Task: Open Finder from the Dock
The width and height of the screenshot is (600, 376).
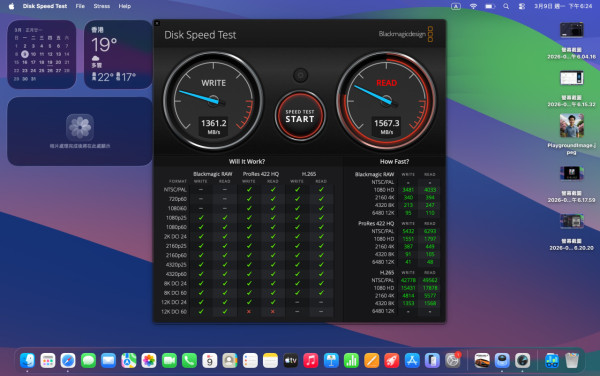Action: (x=28, y=360)
